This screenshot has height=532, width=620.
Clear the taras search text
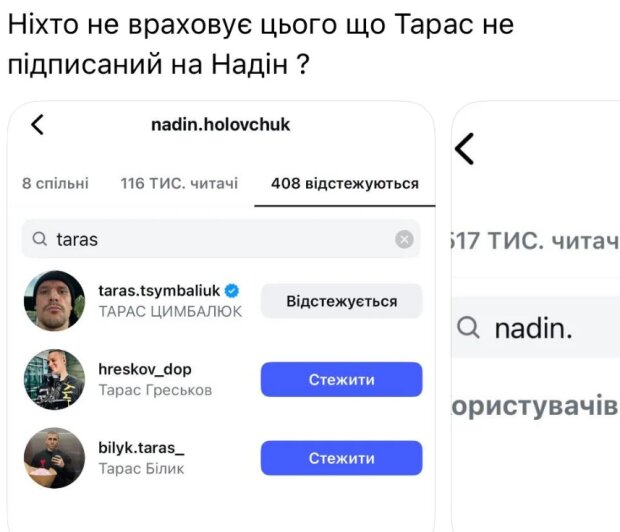point(404,239)
